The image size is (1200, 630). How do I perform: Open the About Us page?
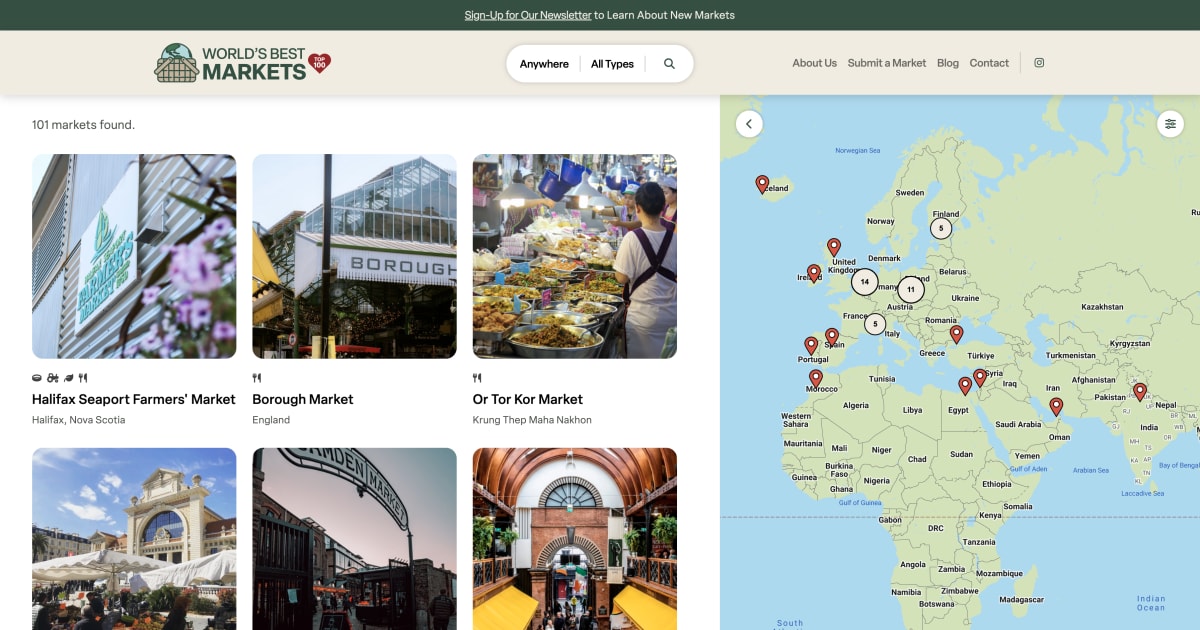pyautogui.click(x=814, y=62)
